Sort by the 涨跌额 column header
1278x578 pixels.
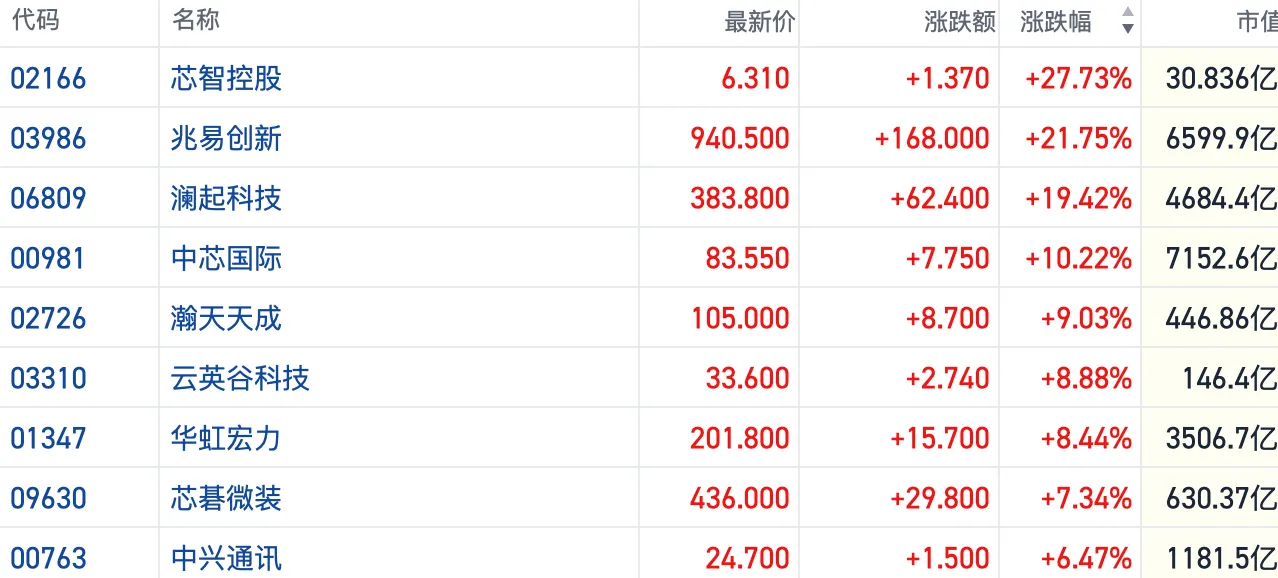[960, 21]
